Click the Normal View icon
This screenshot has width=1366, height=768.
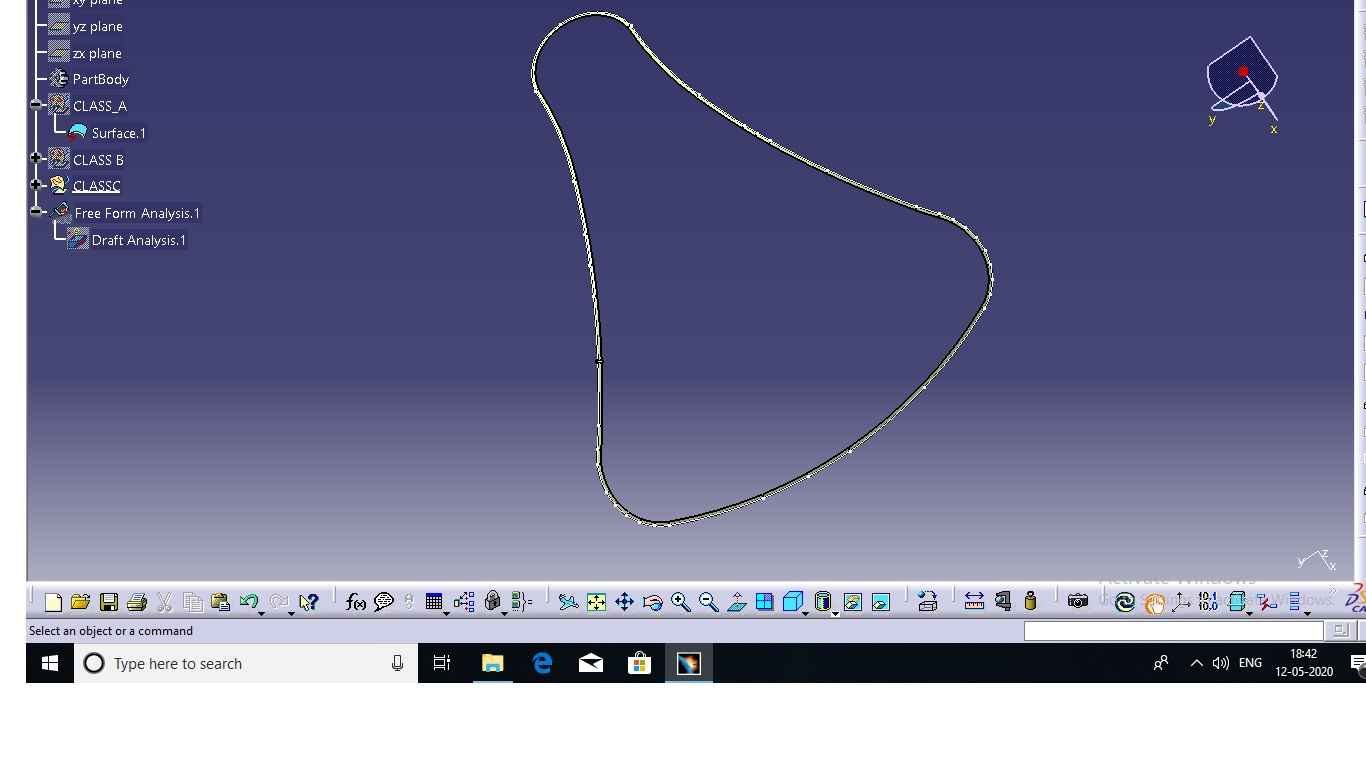[737, 602]
